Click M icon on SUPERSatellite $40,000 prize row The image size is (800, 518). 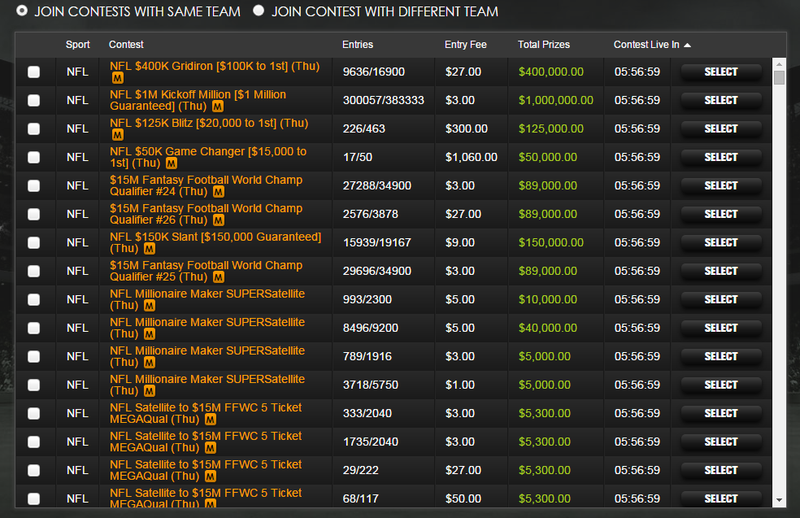pyautogui.click(x=149, y=334)
